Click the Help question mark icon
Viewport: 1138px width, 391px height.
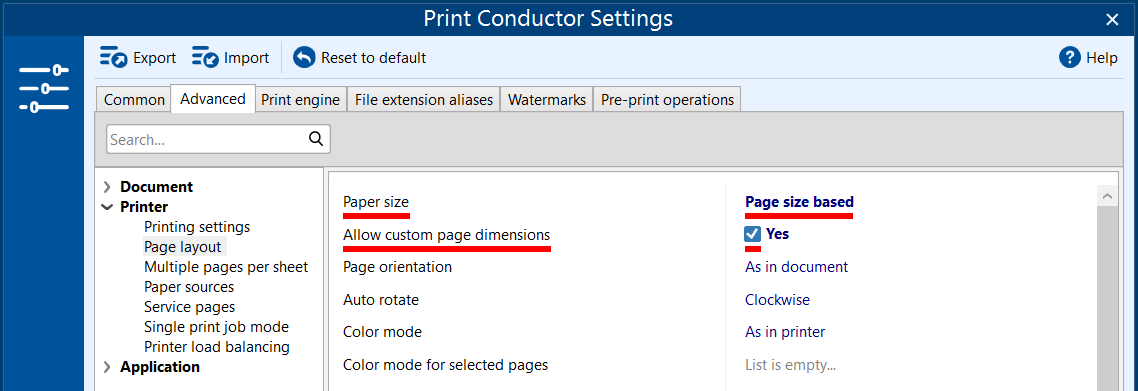coord(1070,57)
